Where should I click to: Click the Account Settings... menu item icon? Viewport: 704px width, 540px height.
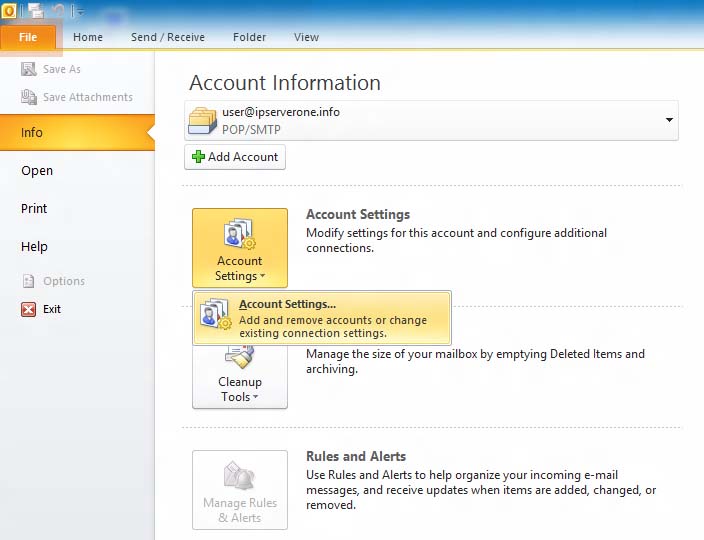216,313
